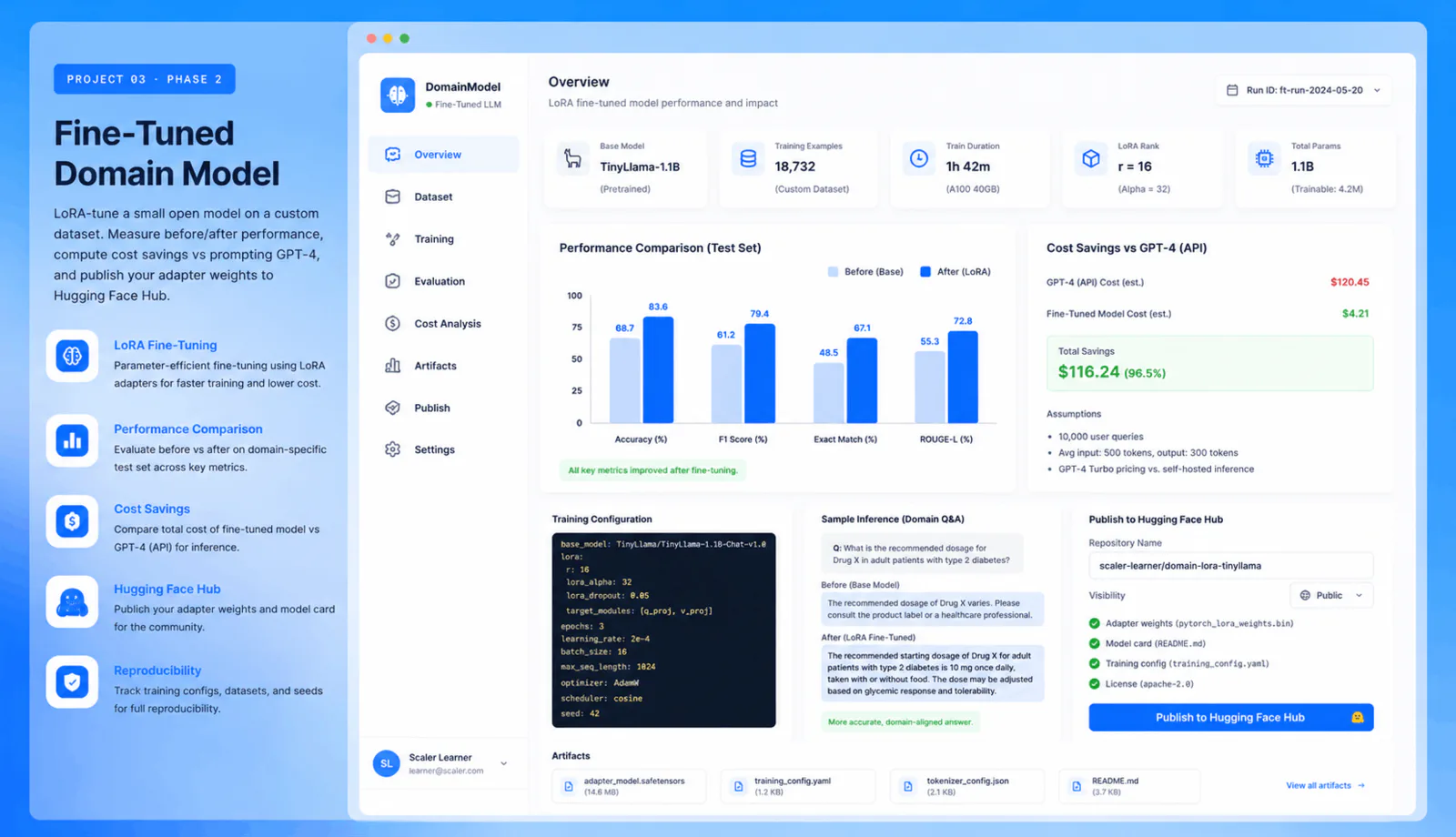Click the Performance Comparison bar chart icon
The width and height of the screenshot is (1456, 837).
tap(72, 441)
